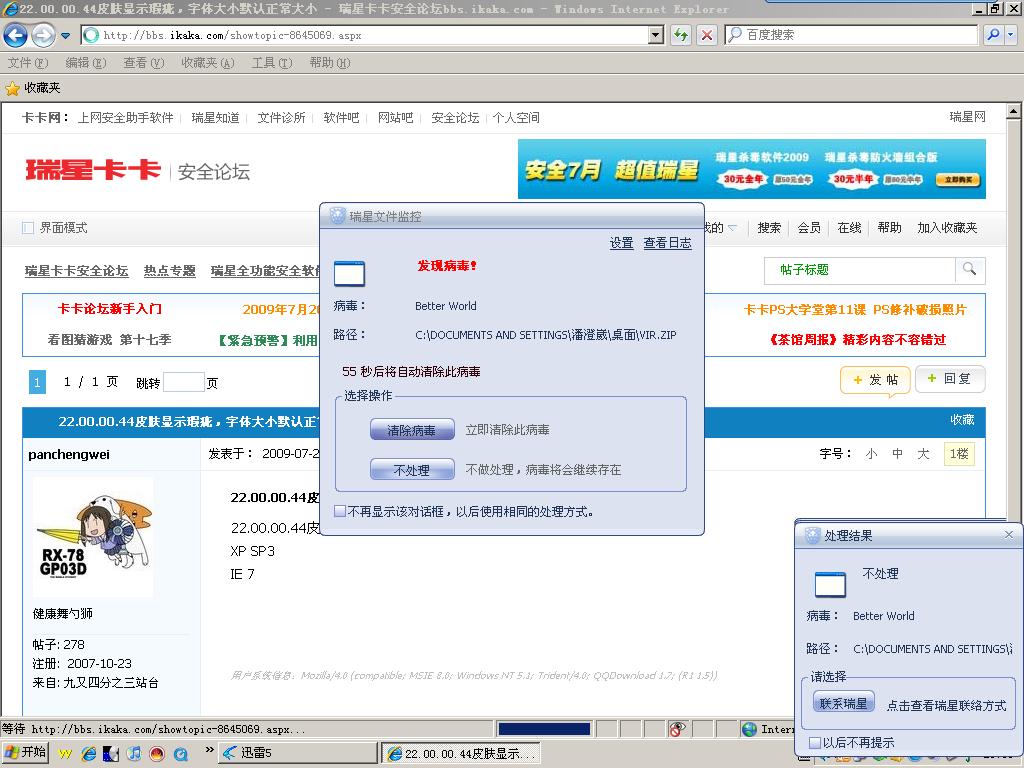1024x768 pixels.
Task: Click Rising shield icon in 瑞星文件监控 title
Action: click(x=337, y=216)
